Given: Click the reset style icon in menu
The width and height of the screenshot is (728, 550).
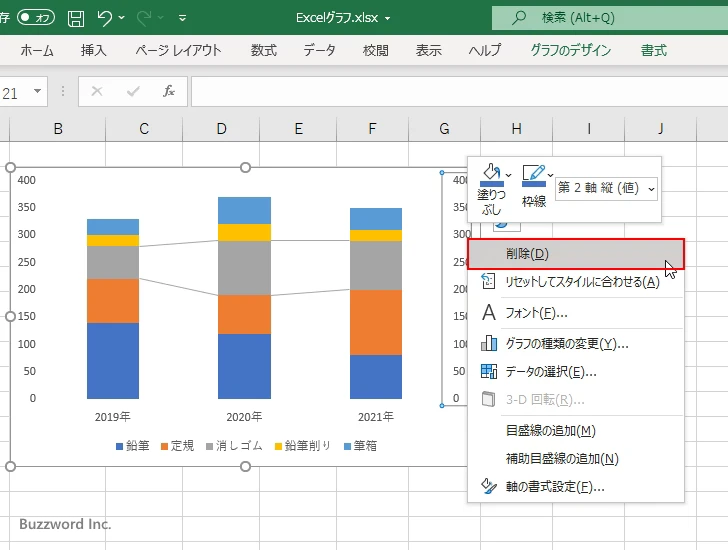Looking at the screenshot, I should click(x=488, y=281).
